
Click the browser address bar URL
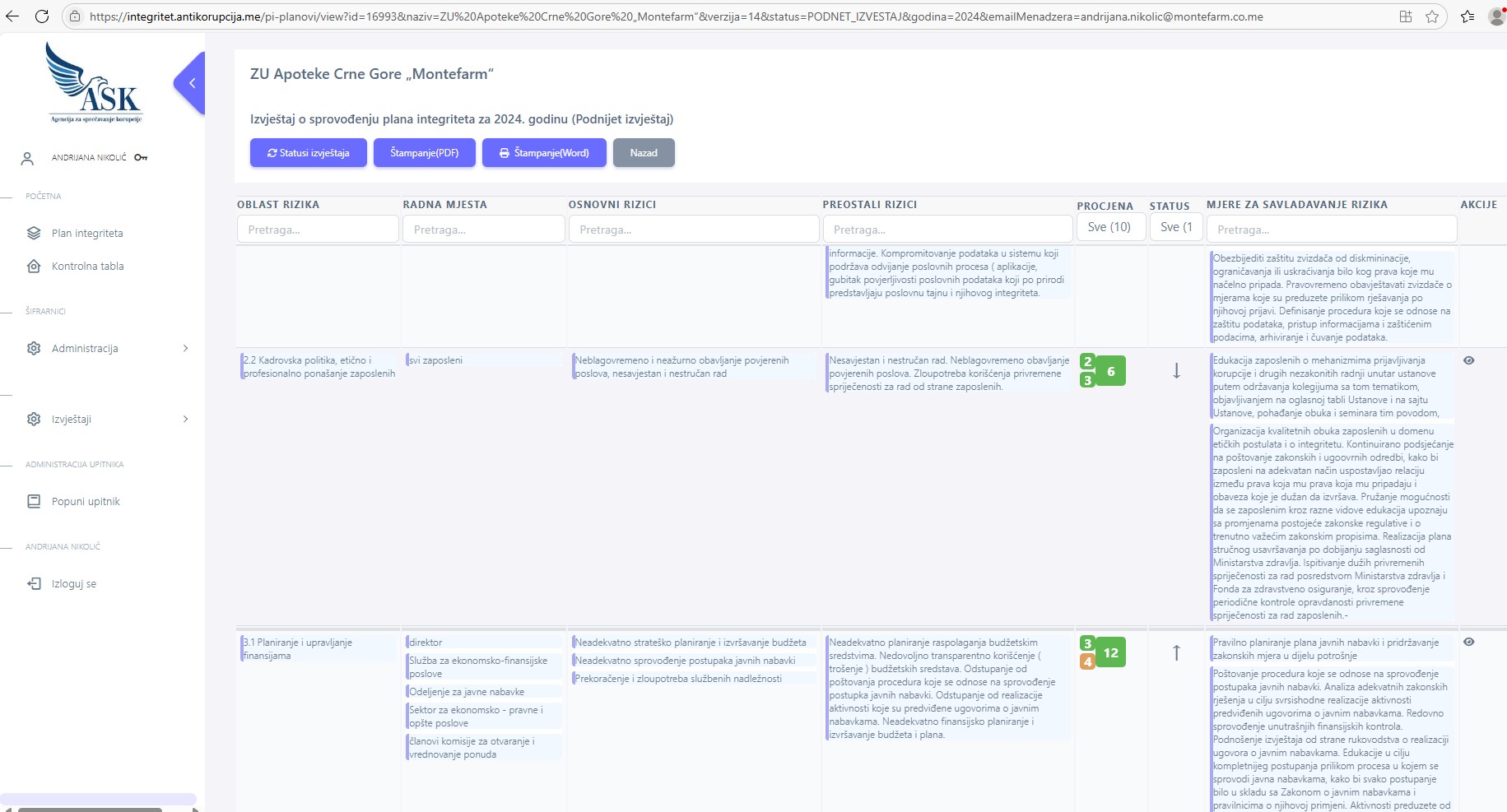coord(676,16)
